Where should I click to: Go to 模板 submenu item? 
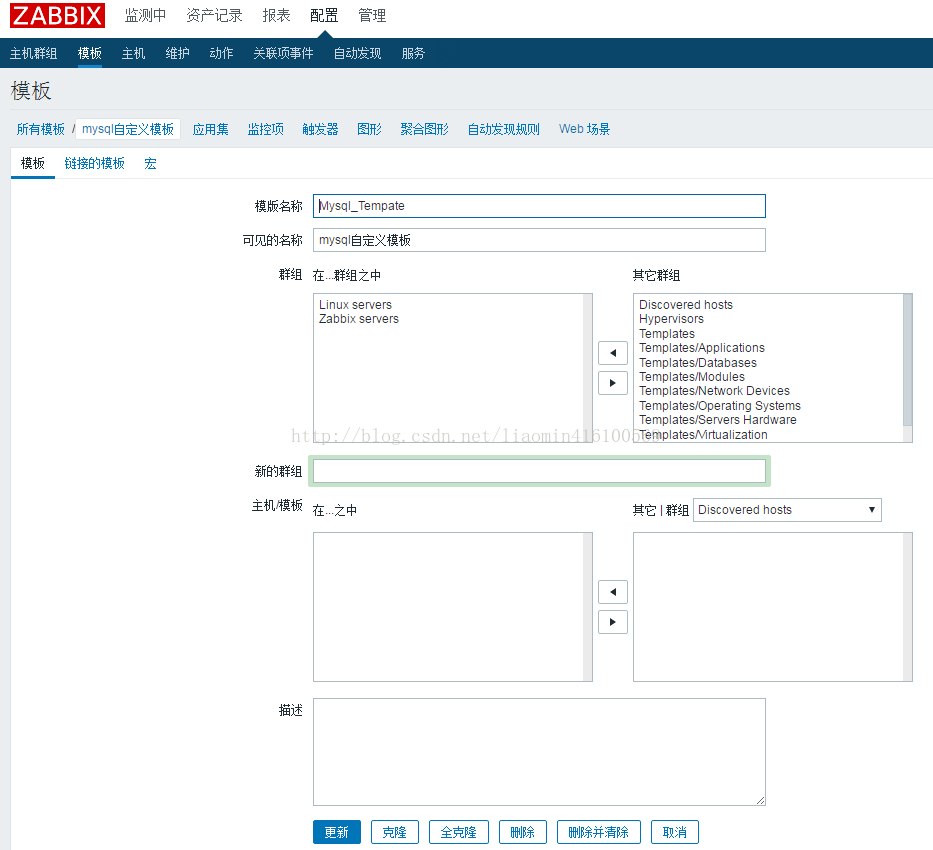tap(90, 54)
